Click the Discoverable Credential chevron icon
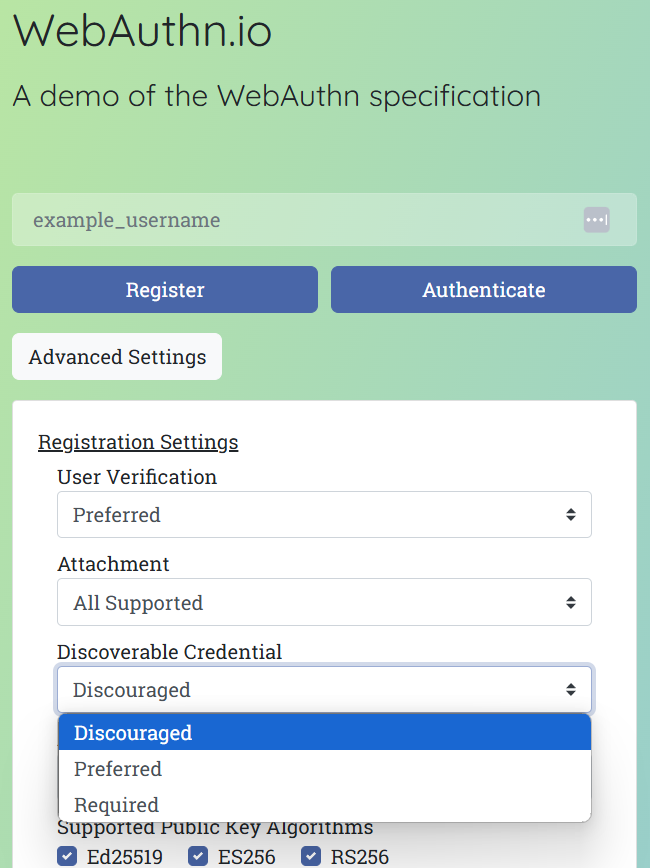The height and width of the screenshot is (868, 650). tap(571, 689)
